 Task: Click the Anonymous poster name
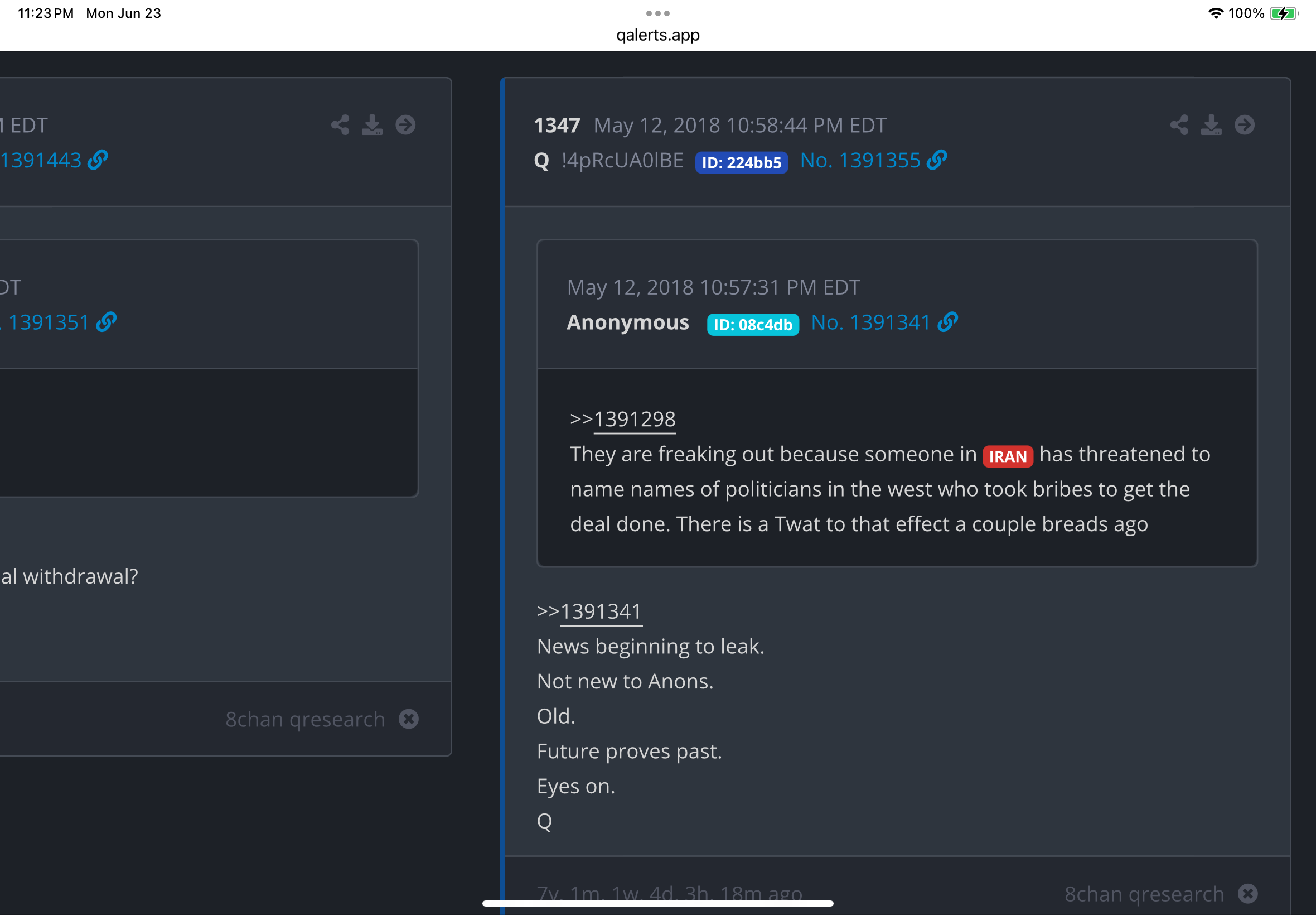[628, 323]
